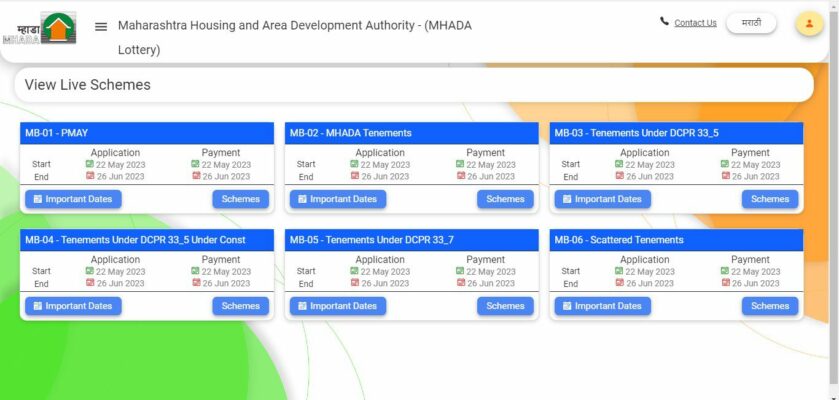Image resolution: width=839 pixels, height=400 pixels.
Task: Click the MHADA logo
Action: pyautogui.click(x=40, y=28)
